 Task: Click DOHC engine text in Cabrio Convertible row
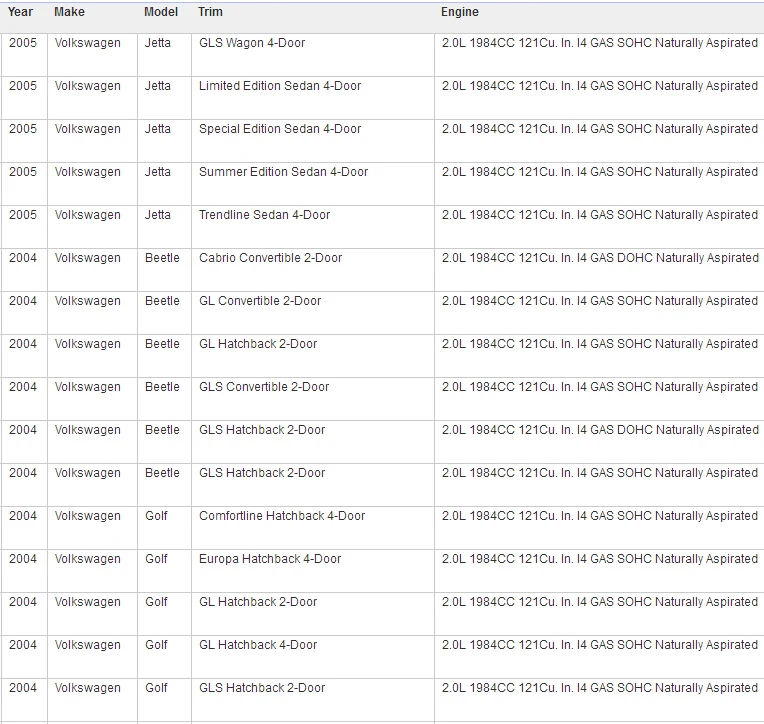coord(600,258)
